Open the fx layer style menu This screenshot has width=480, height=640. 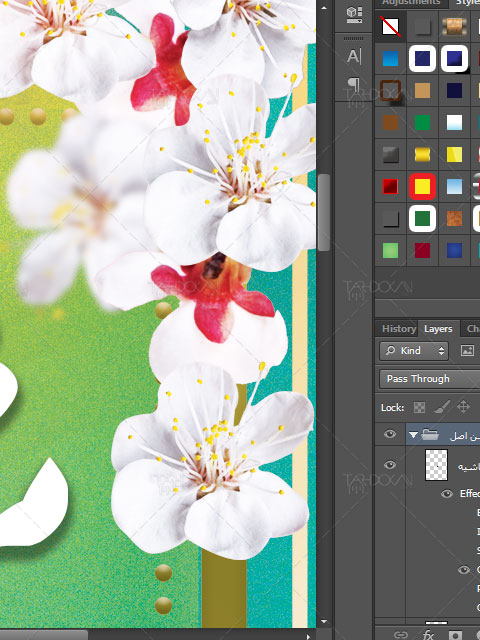pyautogui.click(x=428, y=635)
